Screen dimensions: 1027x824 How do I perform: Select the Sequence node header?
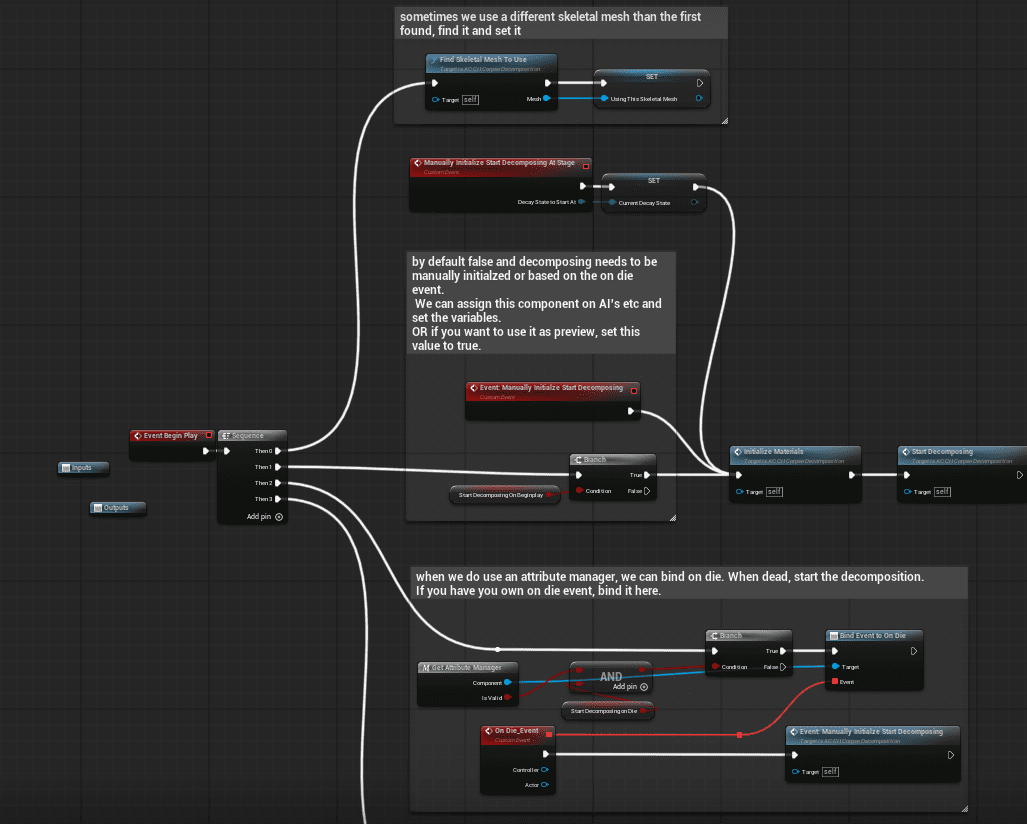click(252, 436)
